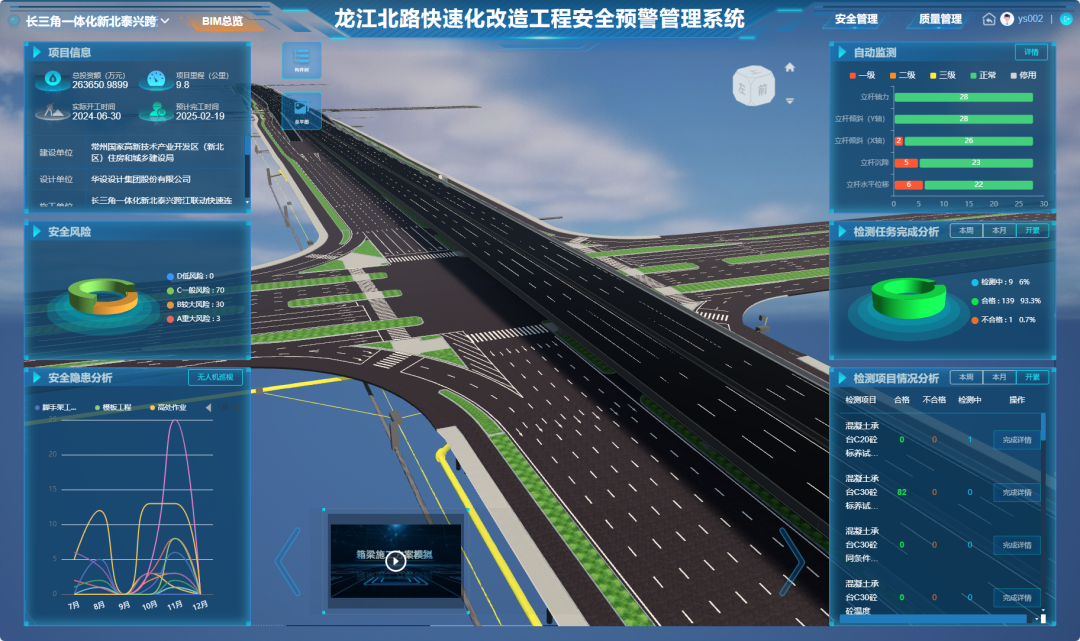Screen dimensions: 1080x641
Task: Click the return home house icon
Action: 988,19
